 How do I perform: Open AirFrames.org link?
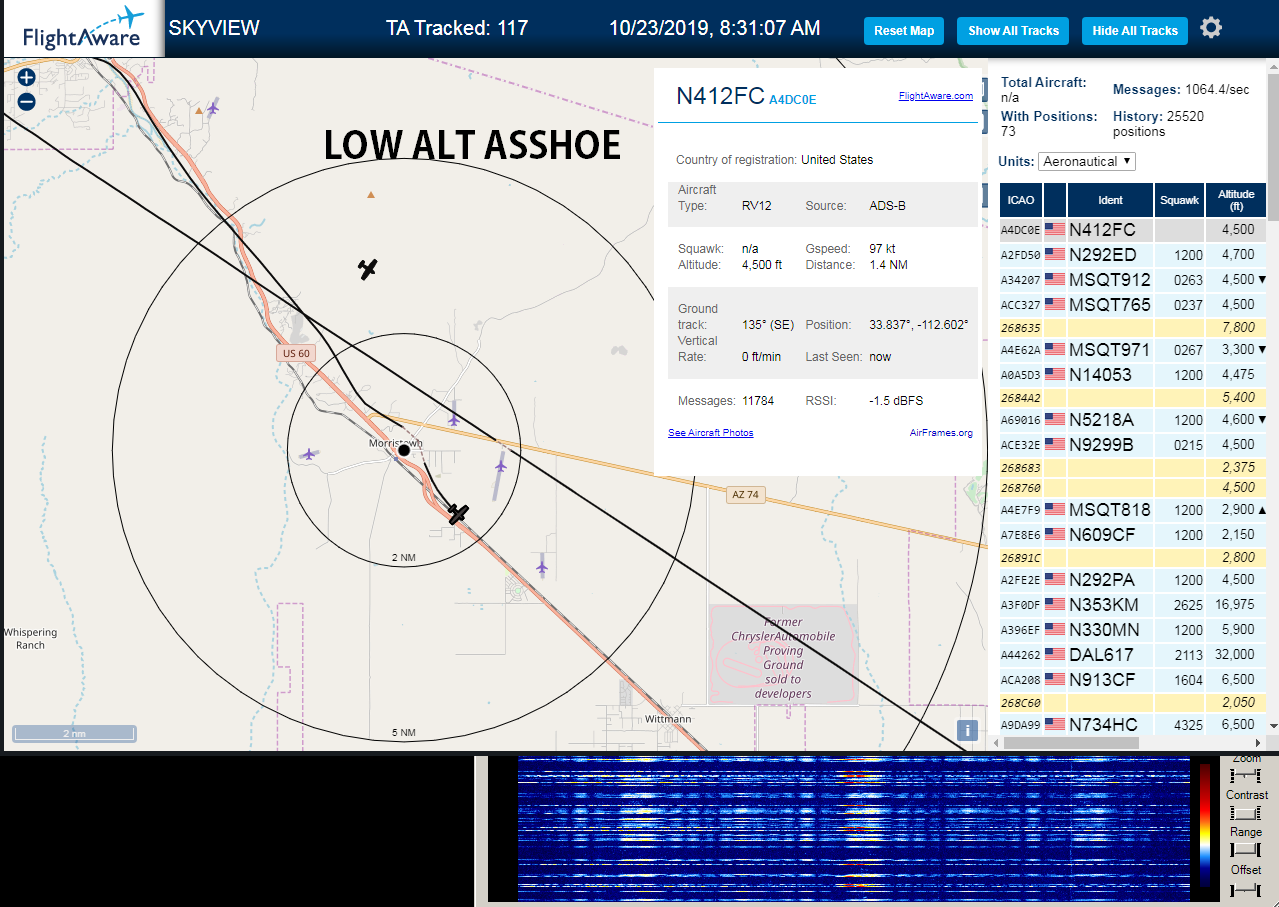coord(941,433)
